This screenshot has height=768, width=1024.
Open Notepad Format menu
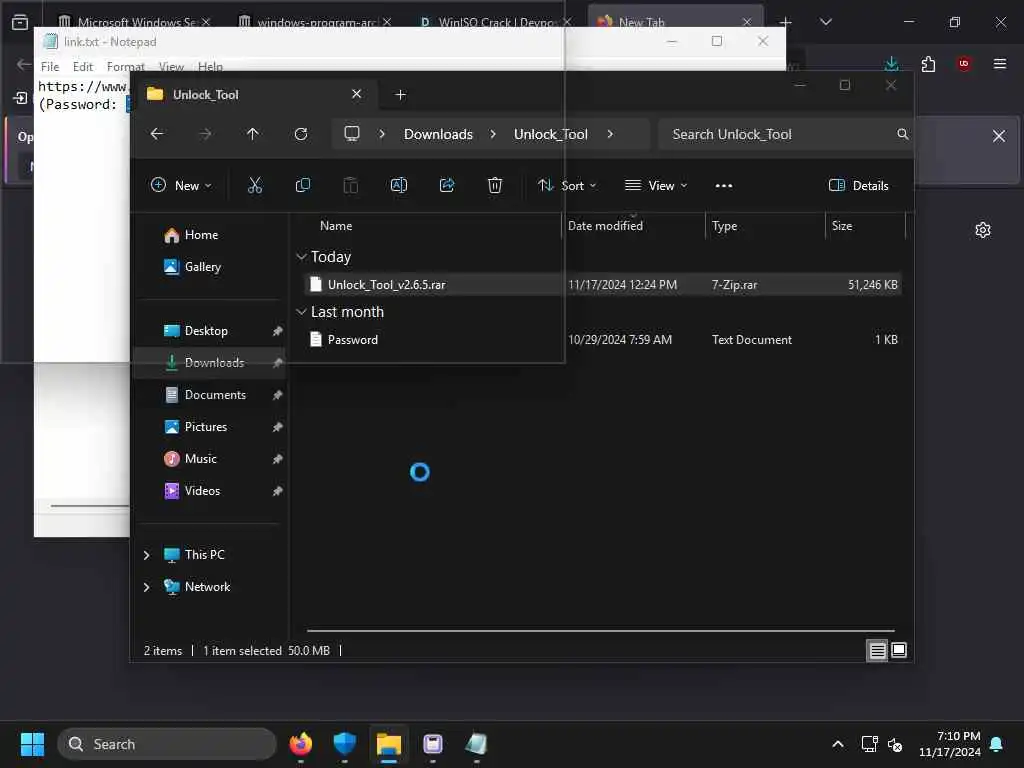click(x=125, y=67)
